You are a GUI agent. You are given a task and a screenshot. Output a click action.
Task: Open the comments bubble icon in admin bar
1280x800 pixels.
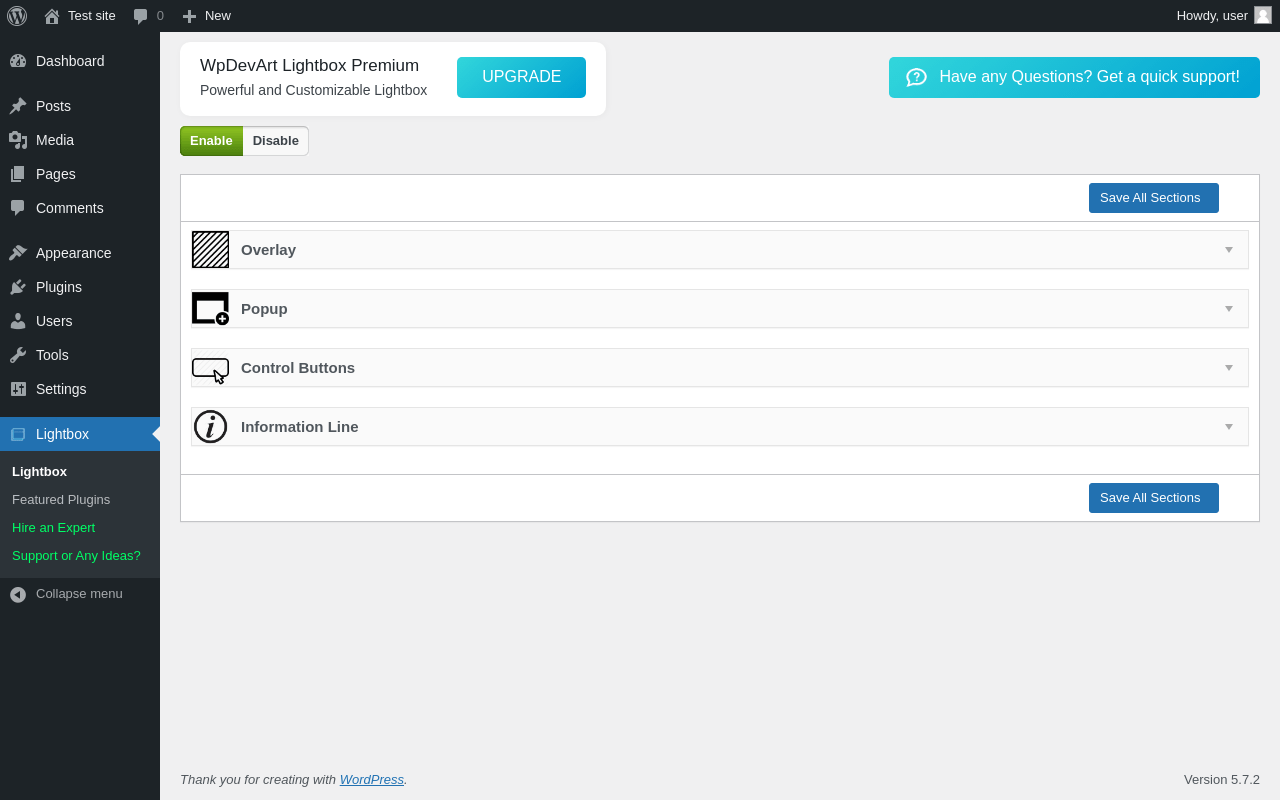(x=141, y=16)
